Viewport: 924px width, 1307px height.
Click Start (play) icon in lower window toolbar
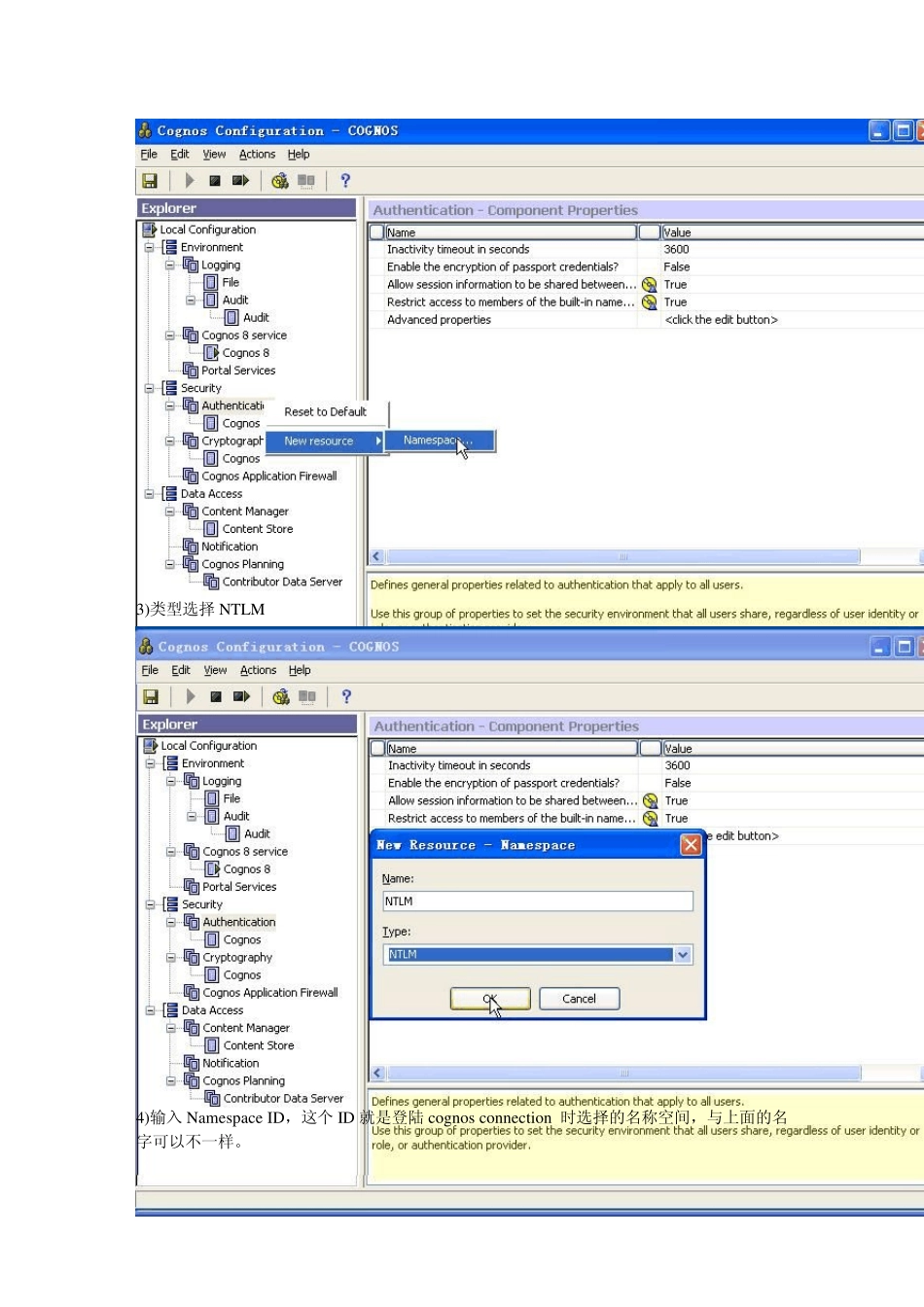coord(191,697)
